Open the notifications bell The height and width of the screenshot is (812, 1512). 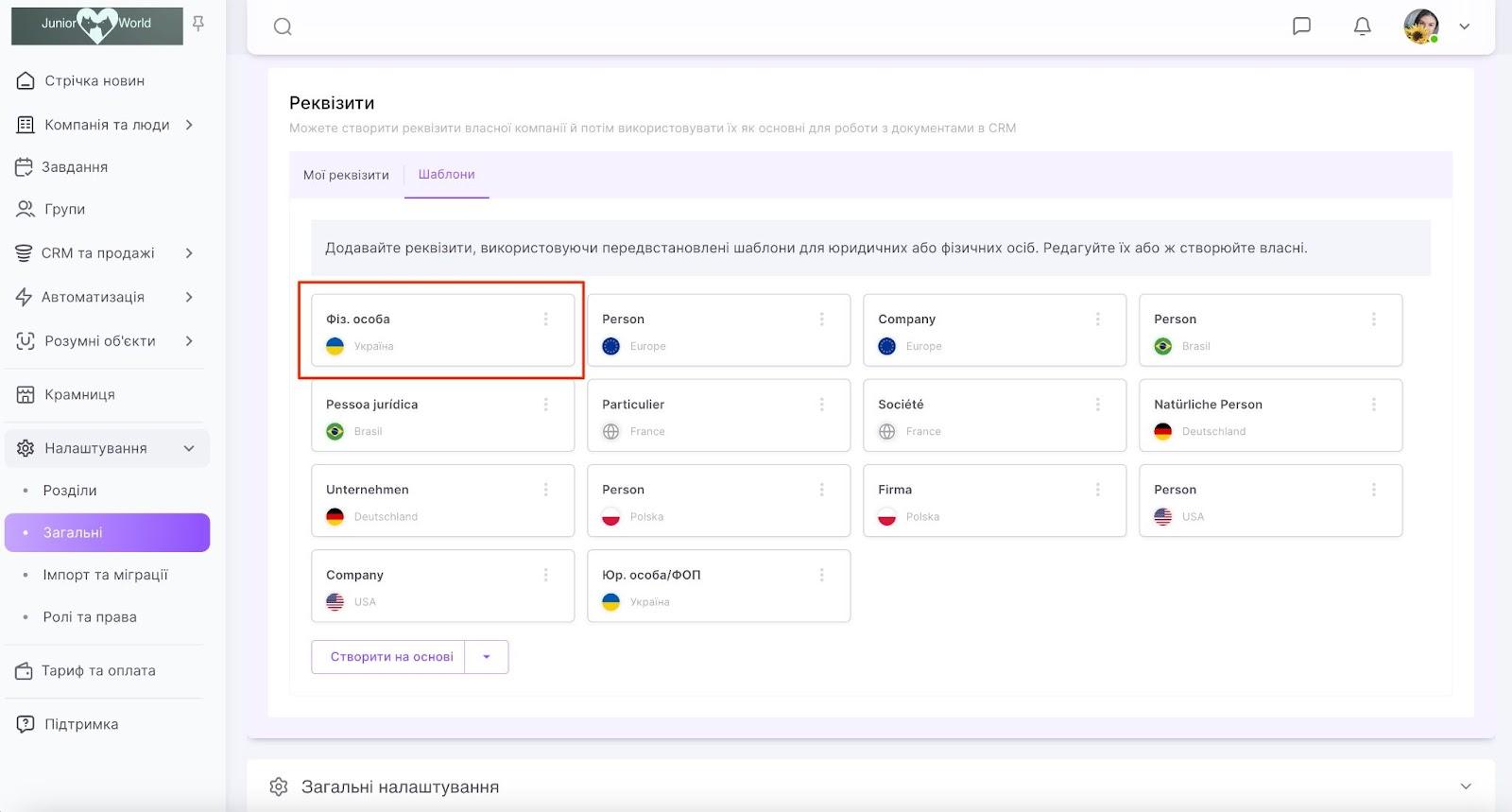1362,26
